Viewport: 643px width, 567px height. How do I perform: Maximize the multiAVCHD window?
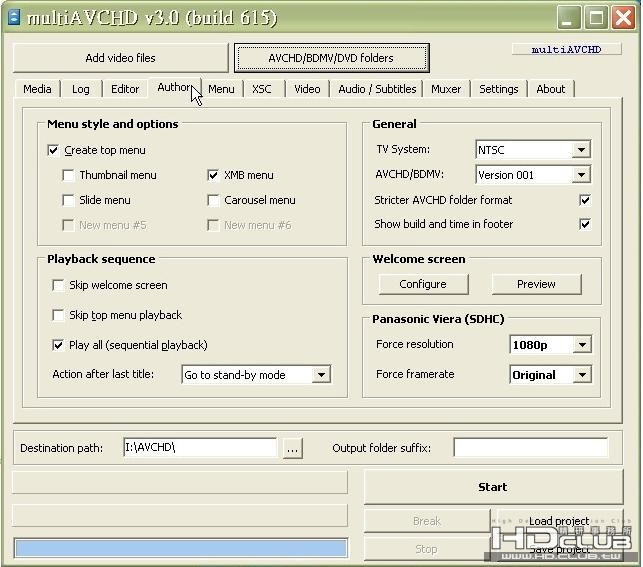click(x=596, y=18)
